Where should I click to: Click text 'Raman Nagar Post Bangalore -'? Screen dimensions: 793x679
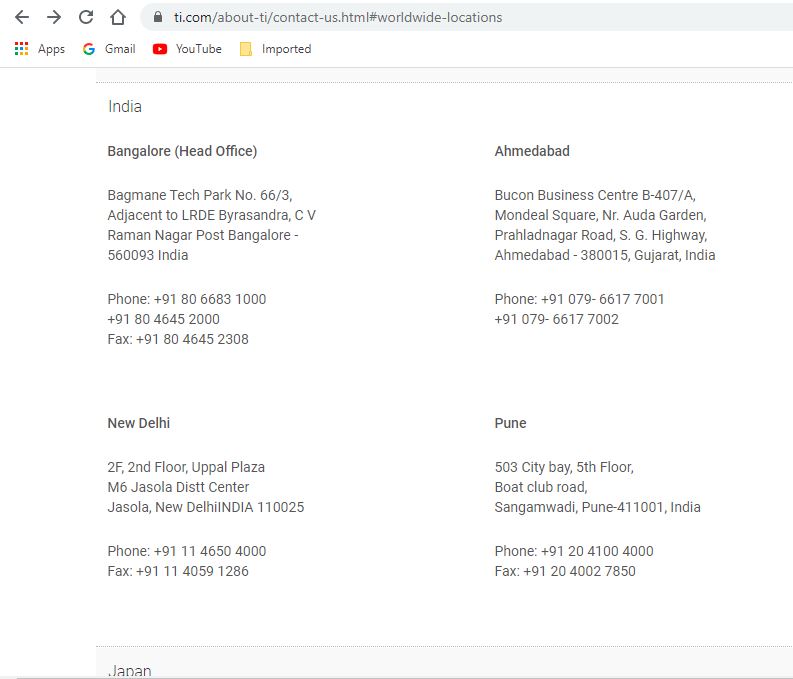point(203,235)
